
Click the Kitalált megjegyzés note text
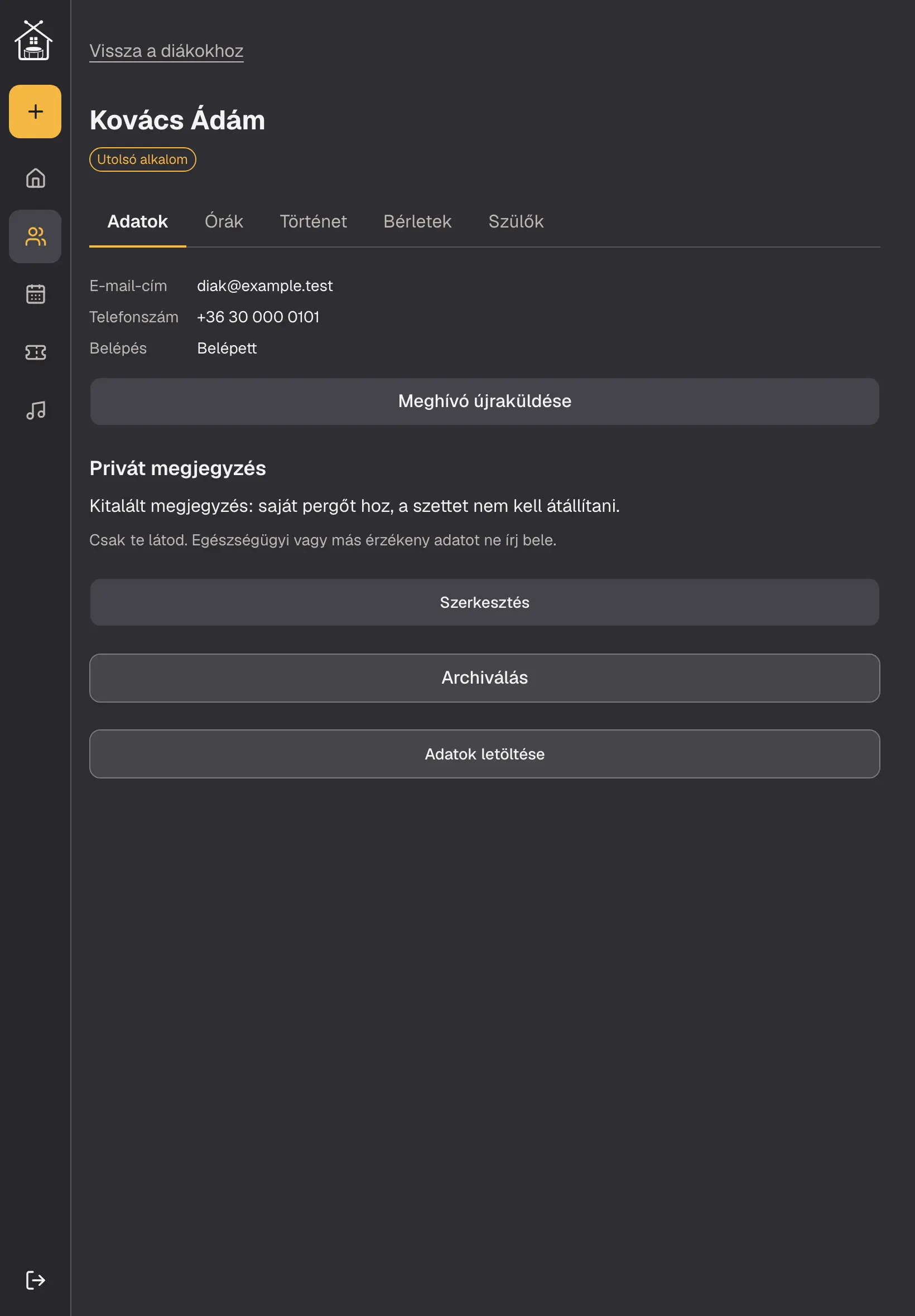coord(354,506)
